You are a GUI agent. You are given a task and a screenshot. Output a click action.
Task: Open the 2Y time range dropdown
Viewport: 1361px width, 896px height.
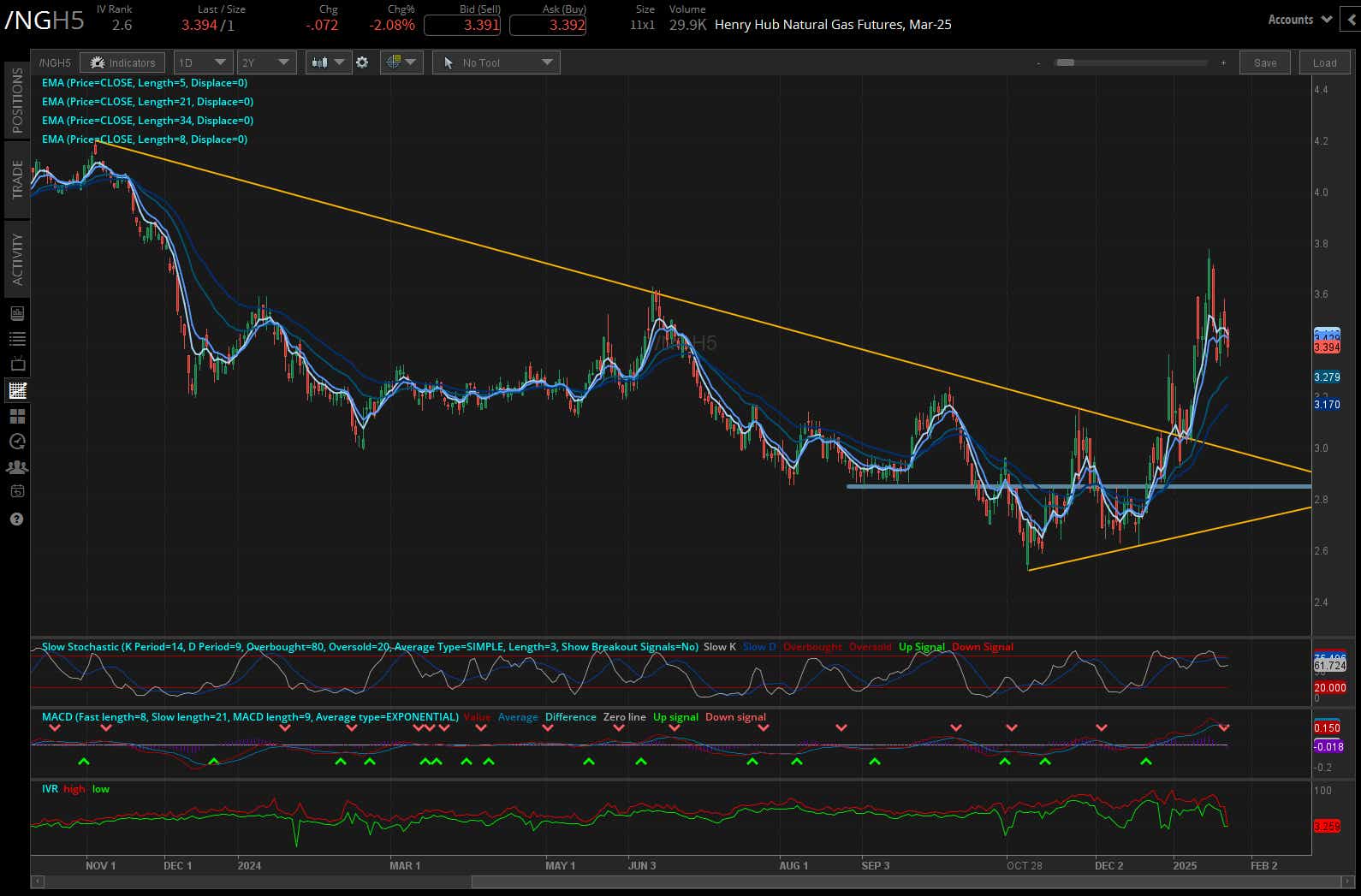[267, 62]
